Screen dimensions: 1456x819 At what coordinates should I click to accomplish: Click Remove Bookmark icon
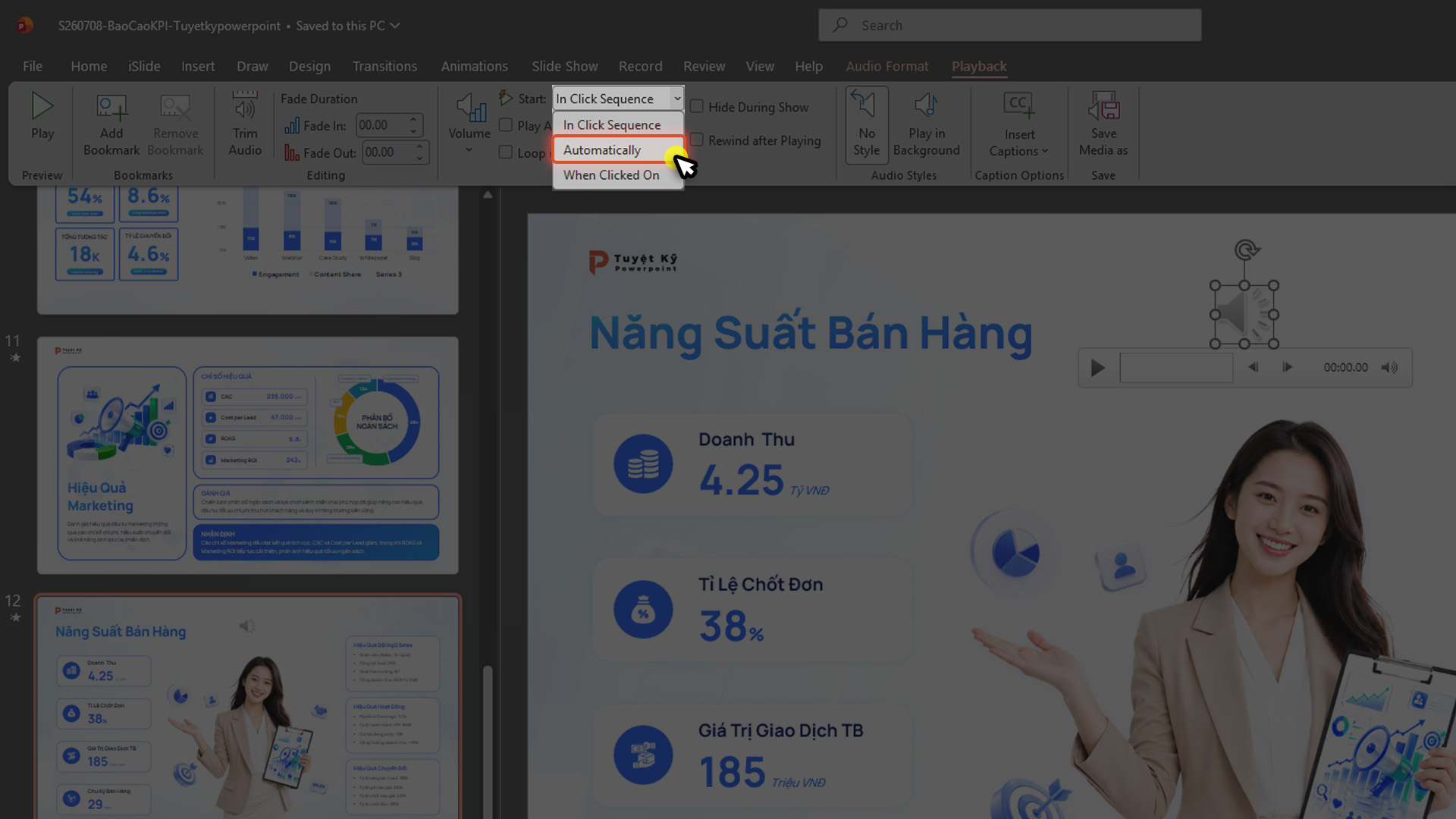175,107
